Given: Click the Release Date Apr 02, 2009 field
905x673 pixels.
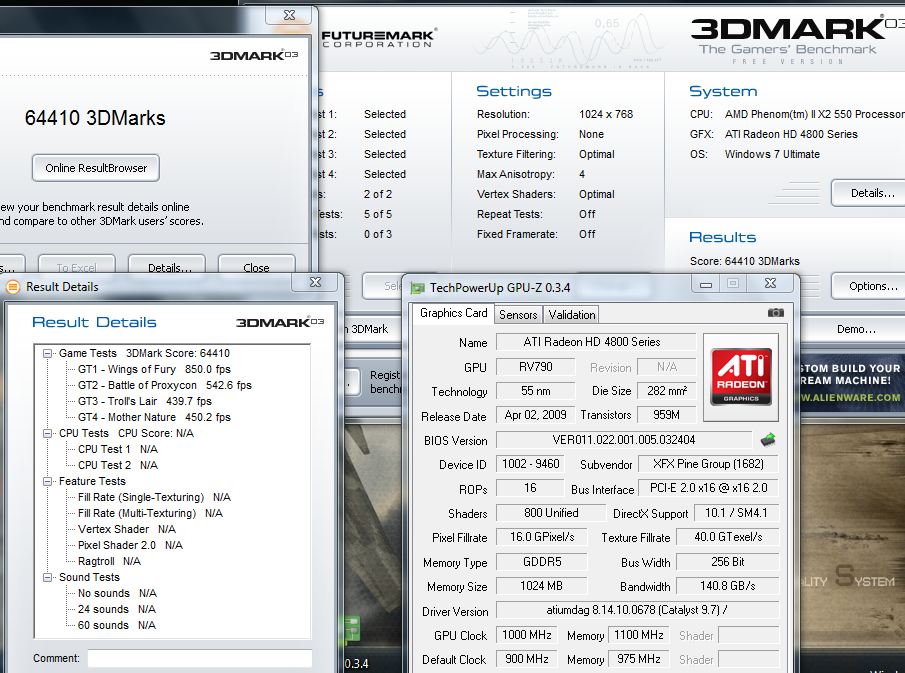Looking at the screenshot, I should coord(535,415).
